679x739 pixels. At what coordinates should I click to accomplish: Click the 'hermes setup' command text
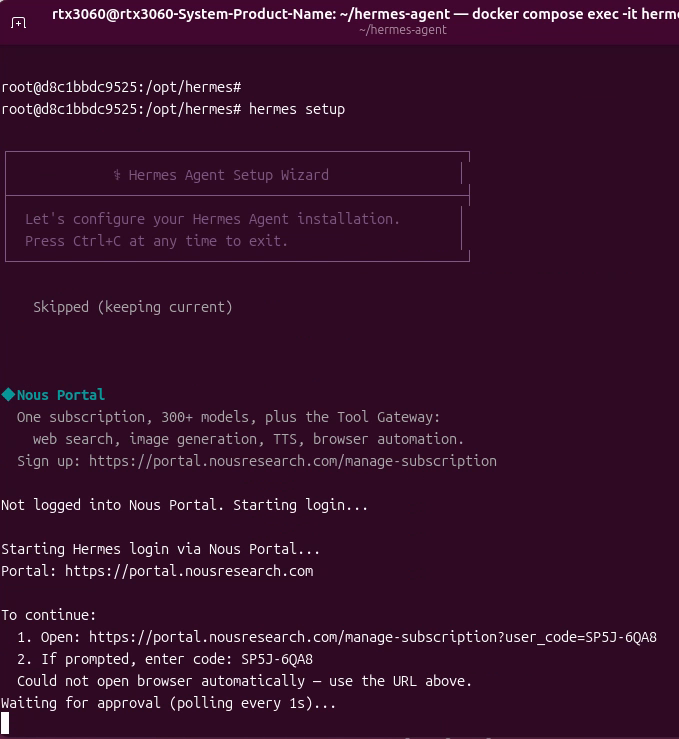tap(297, 109)
